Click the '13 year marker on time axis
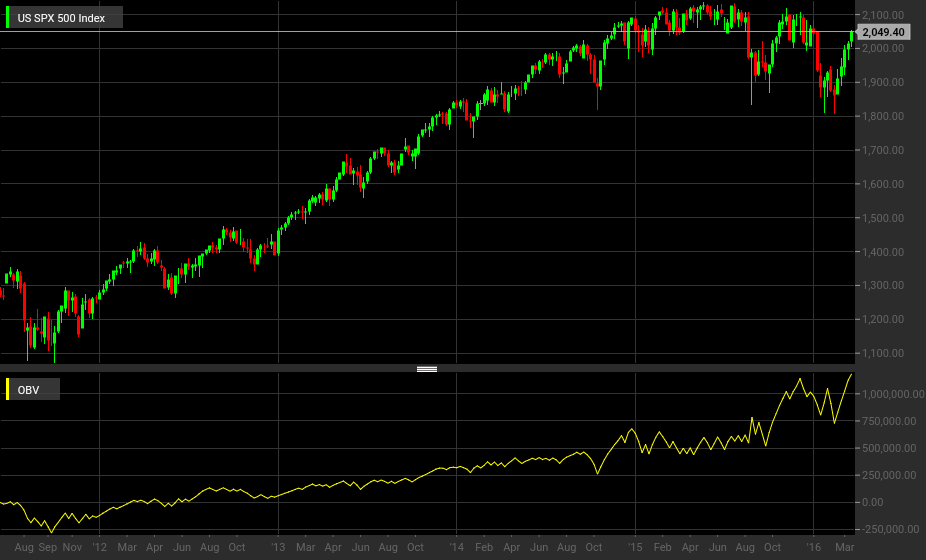 pos(278,547)
